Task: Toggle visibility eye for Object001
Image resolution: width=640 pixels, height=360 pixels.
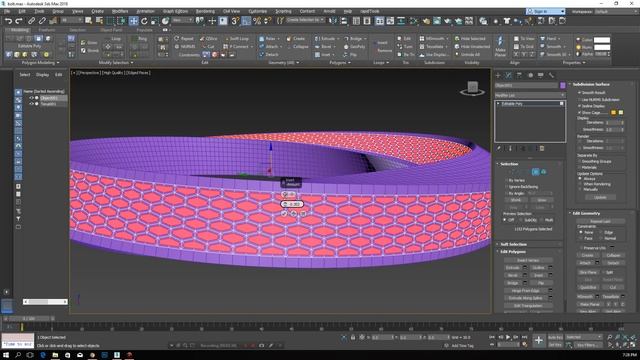Action: [31, 98]
